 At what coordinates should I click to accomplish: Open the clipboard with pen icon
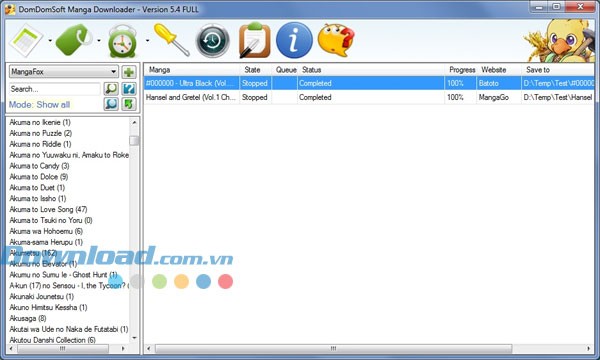[254, 41]
